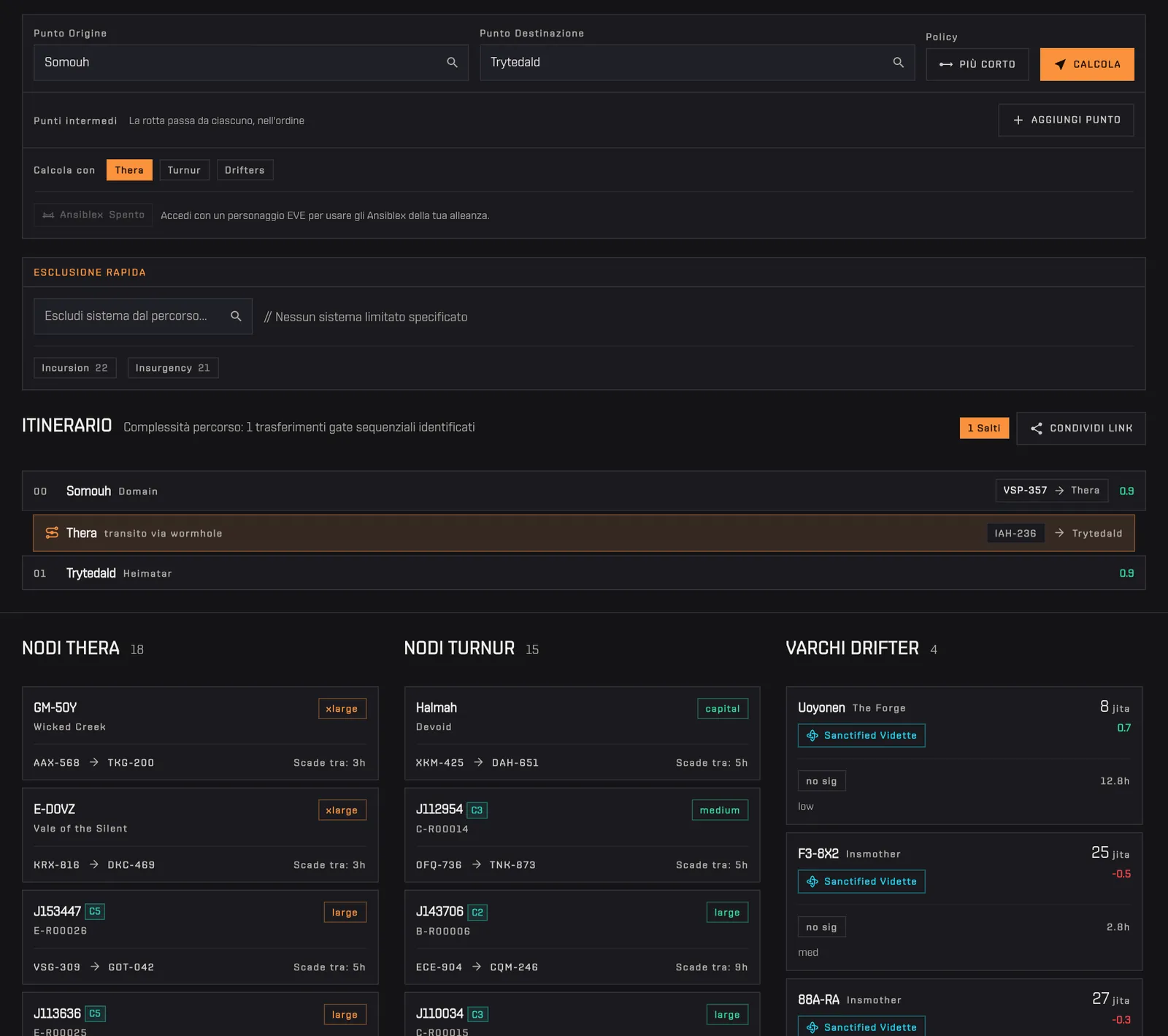Toggle the Thera calculation option
This screenshot has width=1168, height=1036.
click(129, 170)
